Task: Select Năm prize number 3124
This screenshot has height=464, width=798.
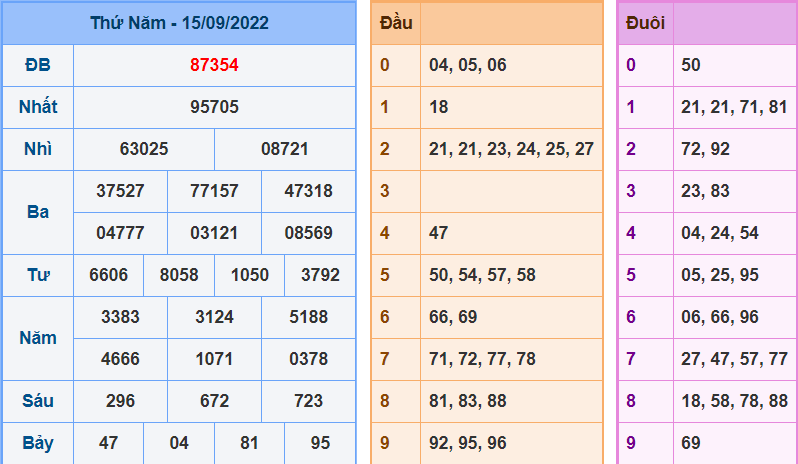Action: coord(214,317)
